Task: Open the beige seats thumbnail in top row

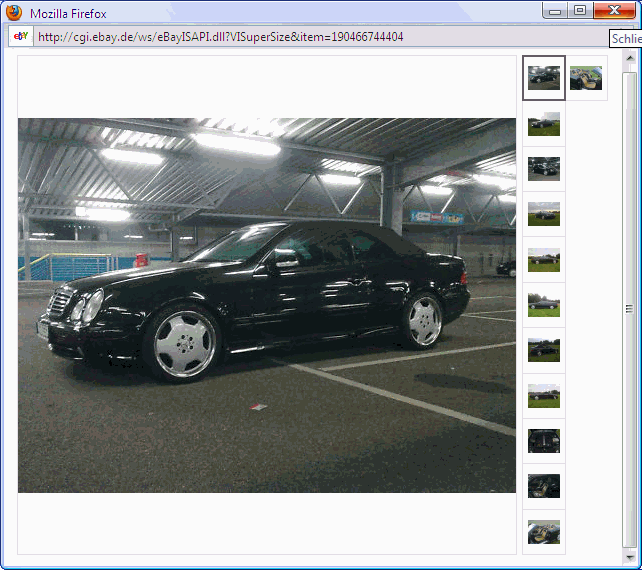Action: [x=586, y=78]
